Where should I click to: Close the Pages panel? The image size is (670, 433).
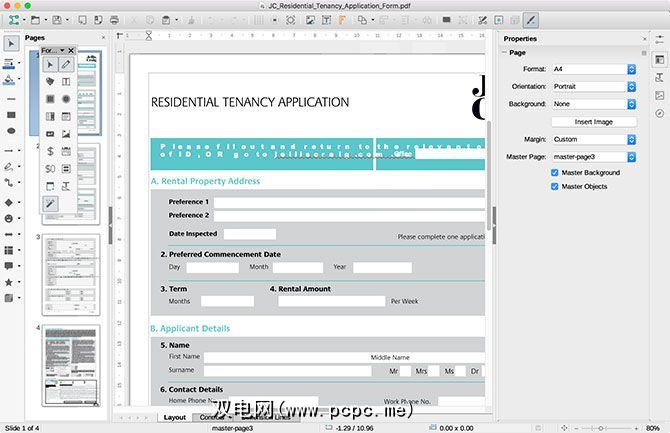tap(103, 38)
